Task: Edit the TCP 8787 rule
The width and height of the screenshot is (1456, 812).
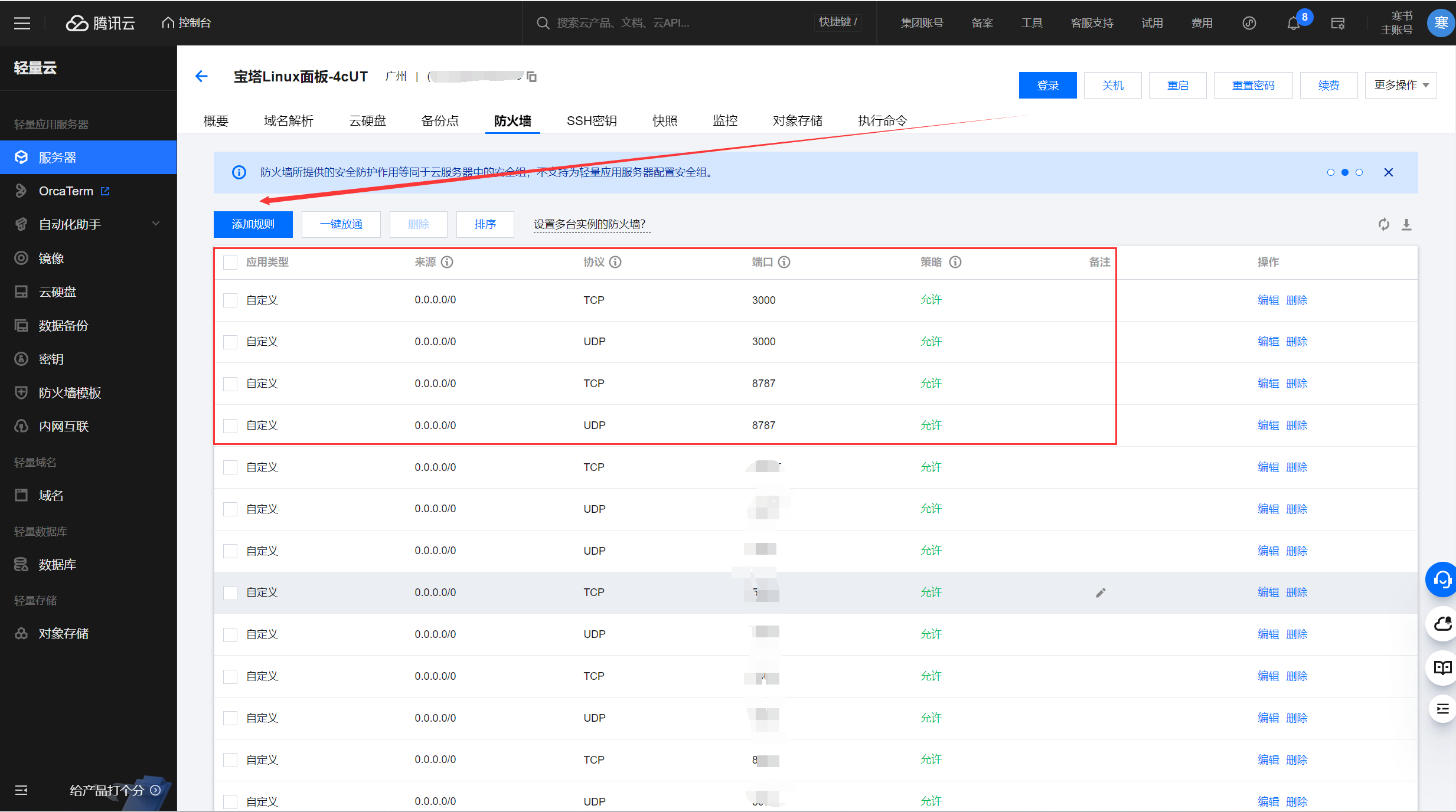Action: (x=1268, y=384)
